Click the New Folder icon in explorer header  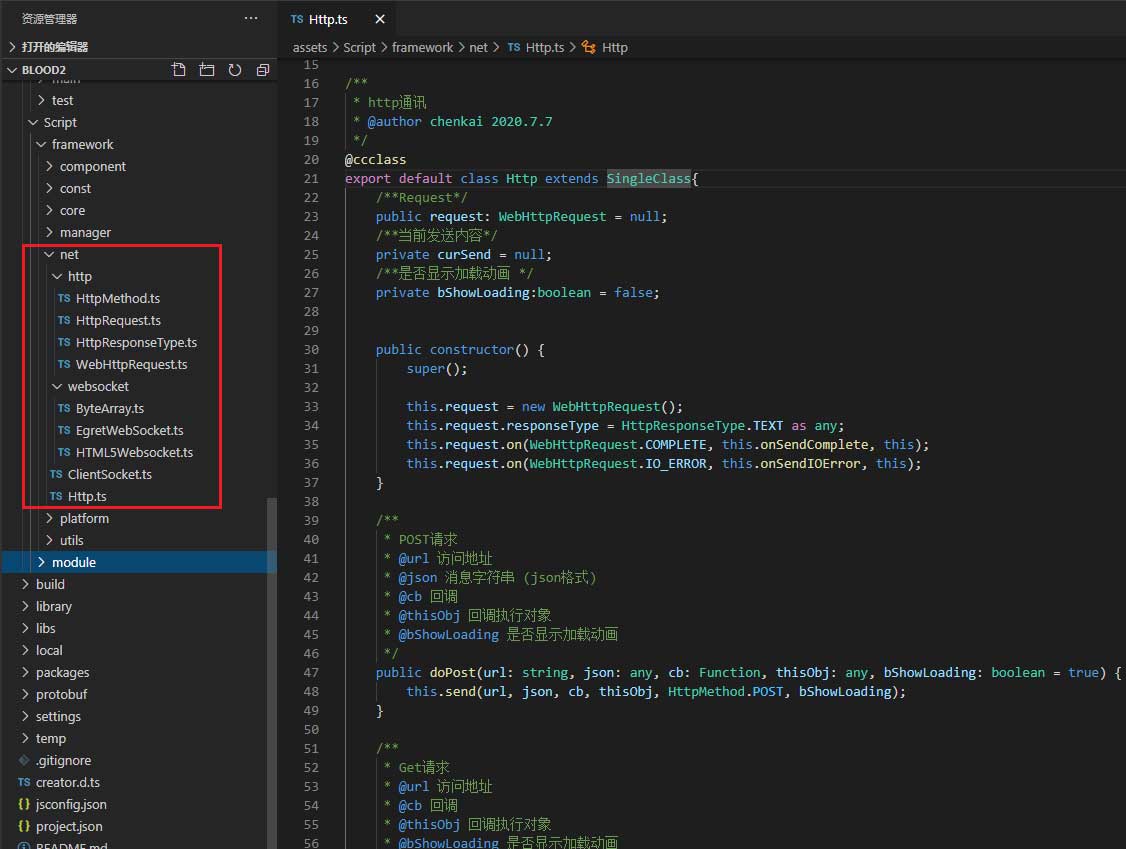pyautogui.click(x=207, y=70)
